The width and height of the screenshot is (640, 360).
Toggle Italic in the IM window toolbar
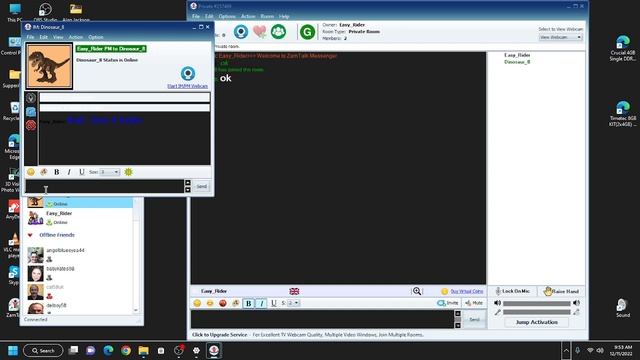(x=69, y=172)
